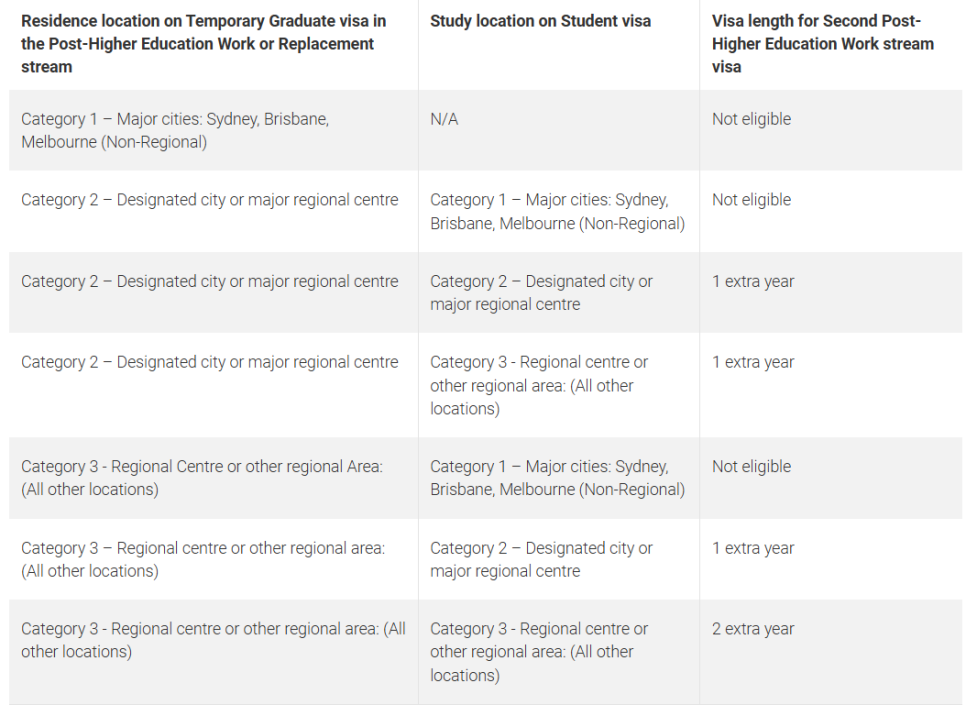The height and width of the screenshot is (705, 966).
Task: Click the "Visa length for Second Post-Higher Education" header
Action: [822, 44]
